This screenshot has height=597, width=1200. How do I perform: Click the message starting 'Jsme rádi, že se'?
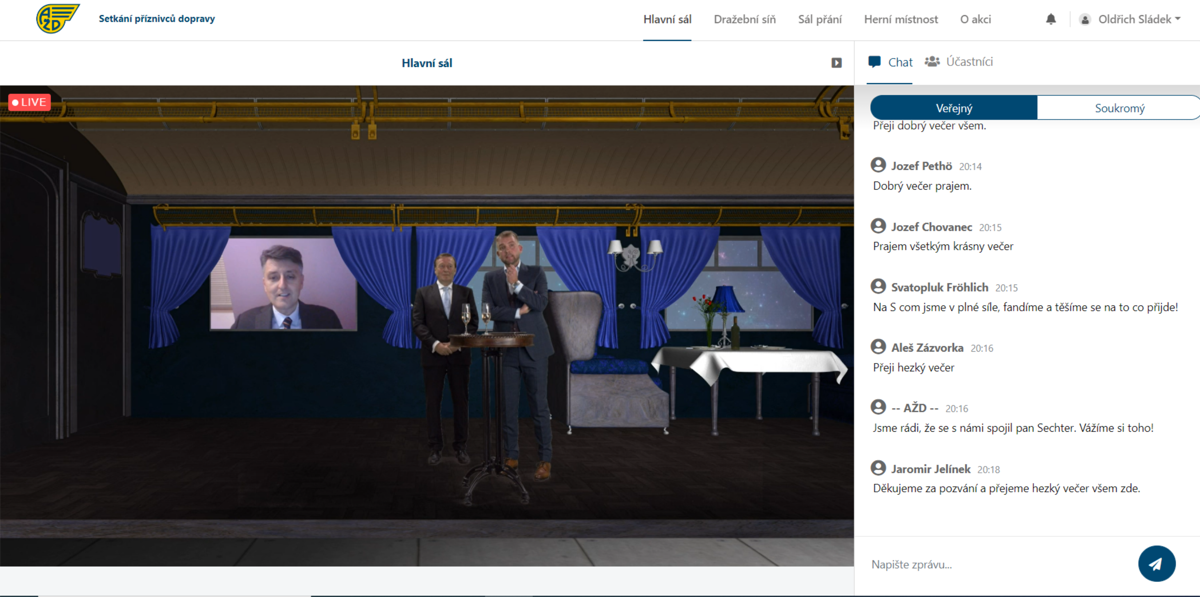click(1013, 428)
